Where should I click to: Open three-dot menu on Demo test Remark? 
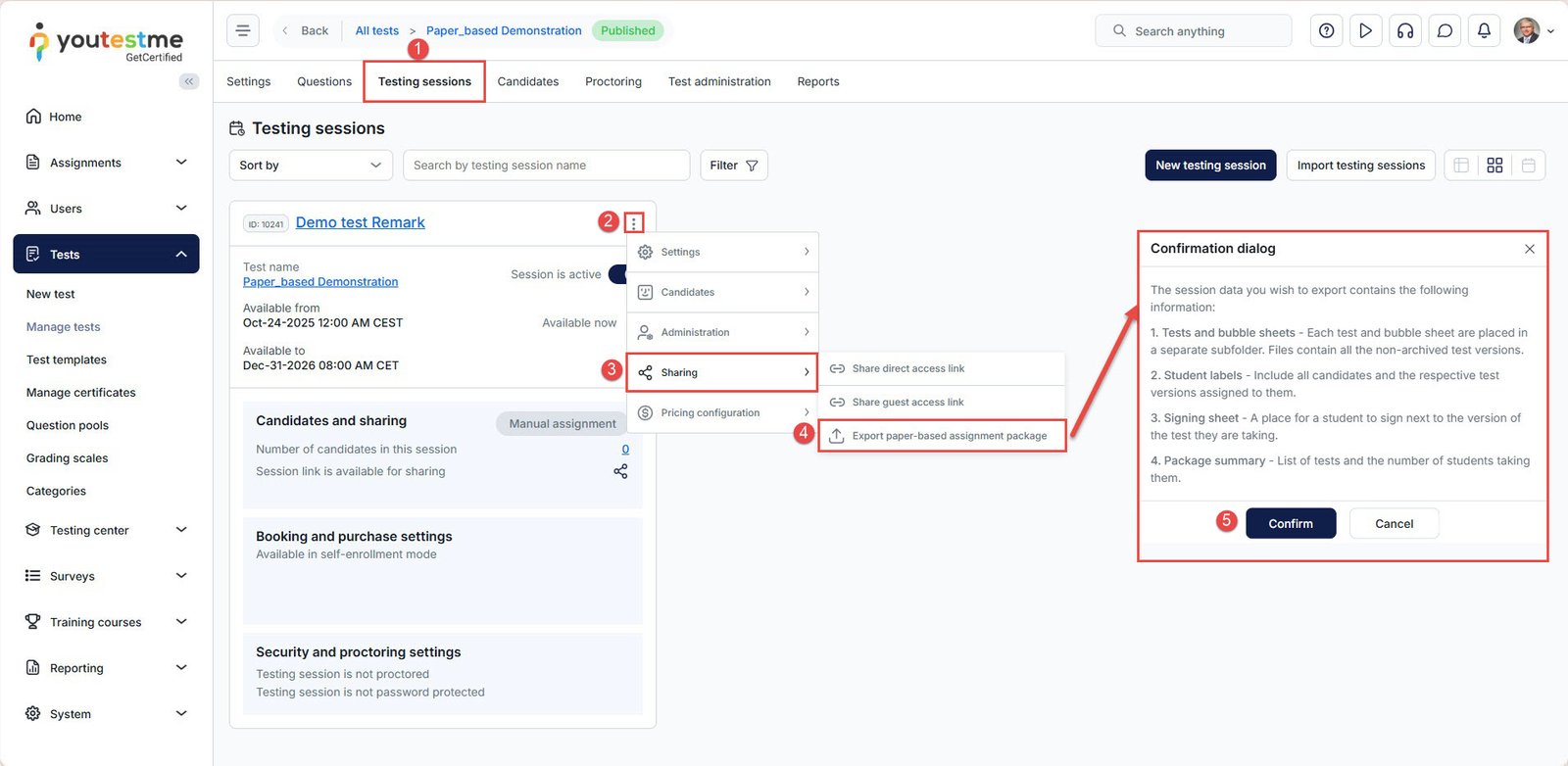tap(634, 223)
